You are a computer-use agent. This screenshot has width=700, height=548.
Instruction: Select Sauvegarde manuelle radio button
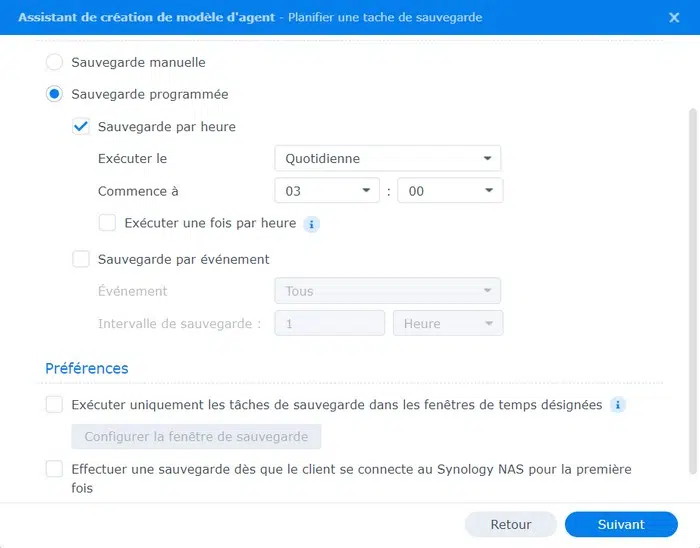click(55, 62)
